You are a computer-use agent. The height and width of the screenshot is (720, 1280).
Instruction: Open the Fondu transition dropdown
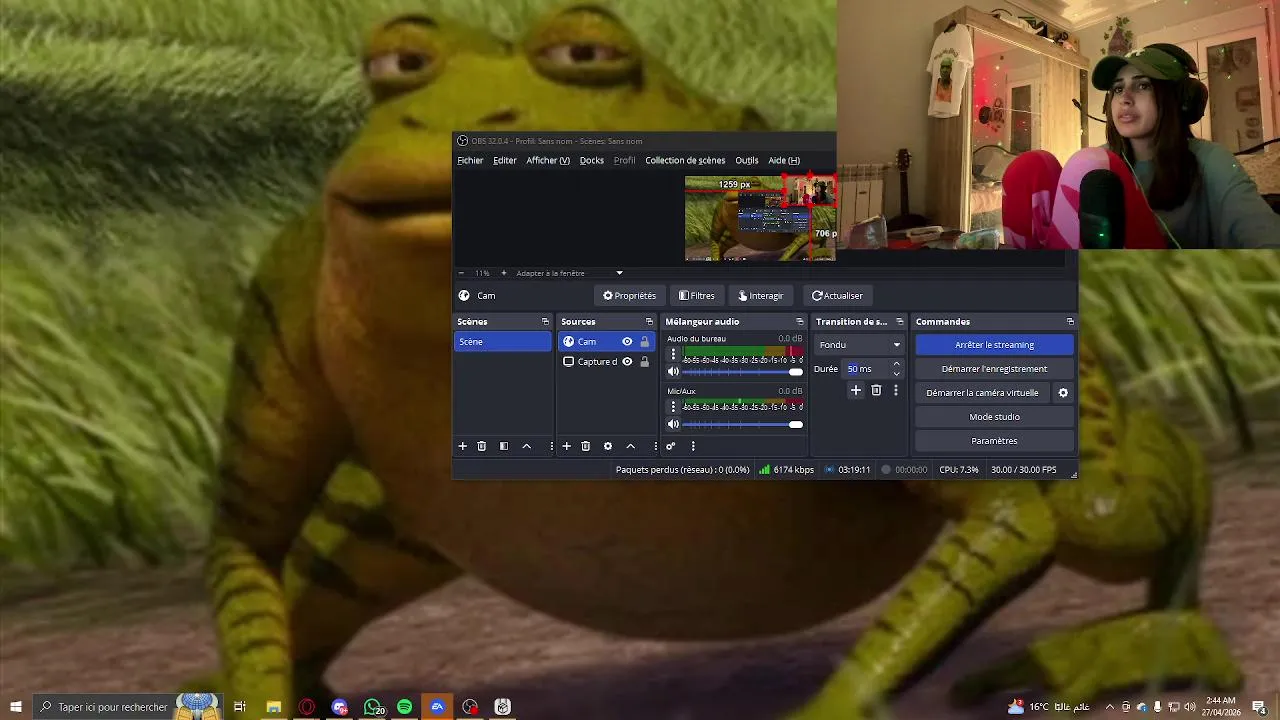[860, 345]
